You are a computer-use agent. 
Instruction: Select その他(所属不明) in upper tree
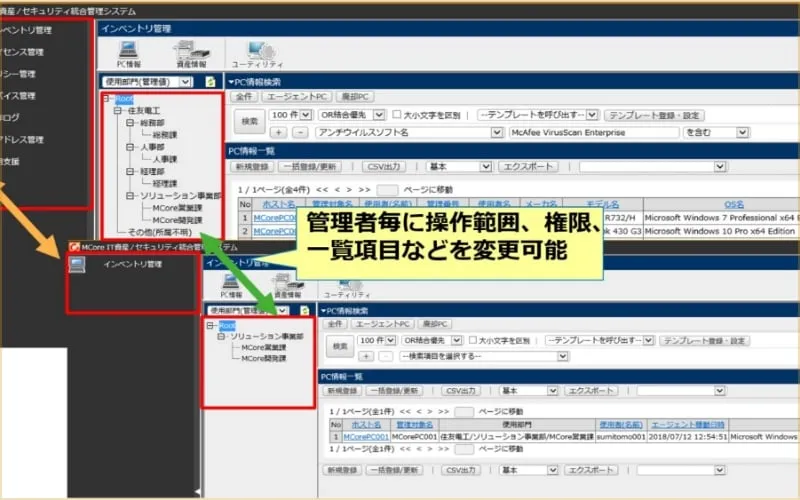pos(160,232)
